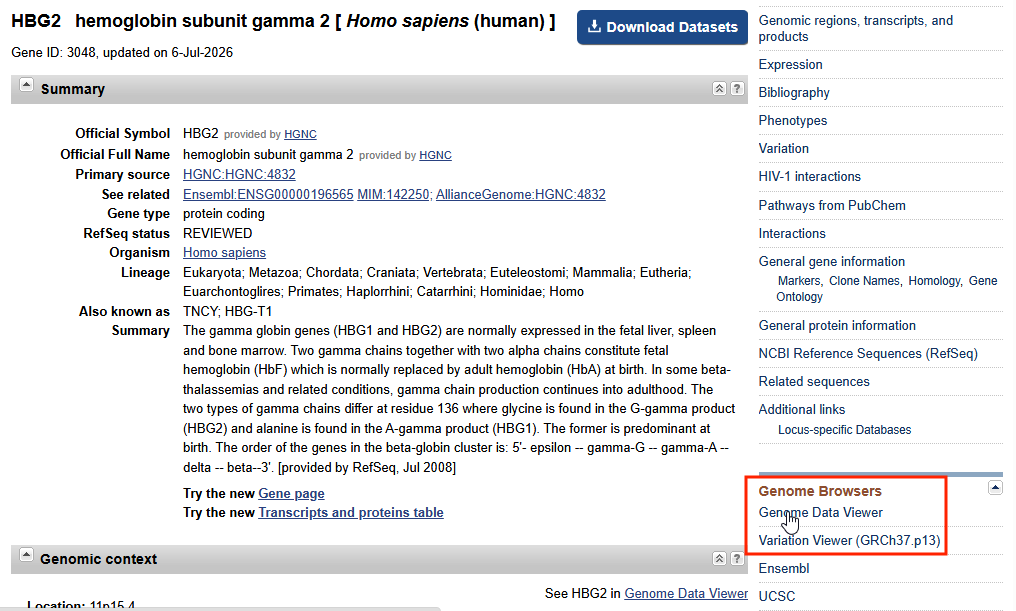Image resolution: width=1016 pixels, height=611 pixels.
Task: Collapse the Genomic context section toggle
Action: click(26, 555)
